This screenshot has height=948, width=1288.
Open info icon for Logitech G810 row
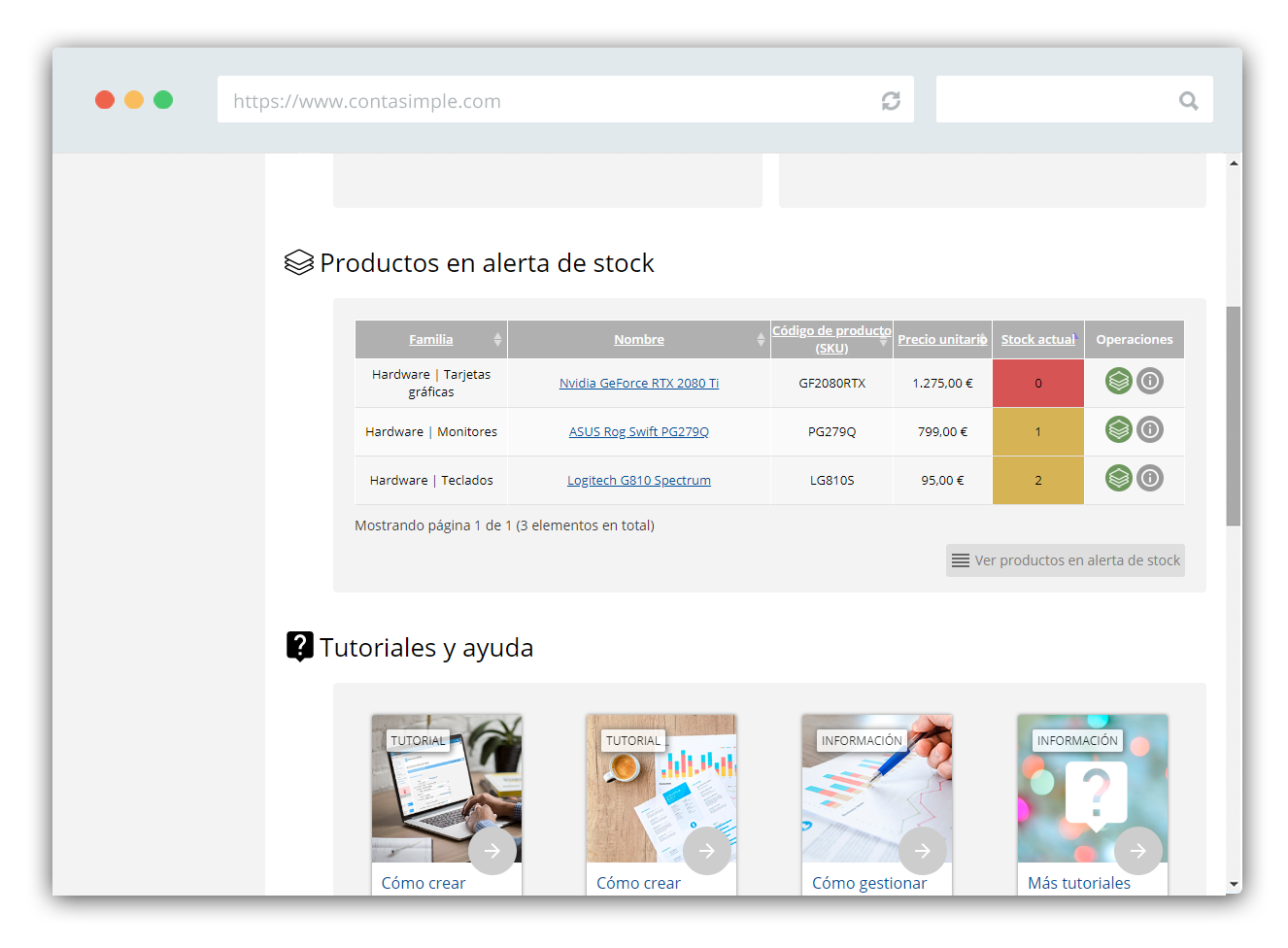coord(1150,478)
